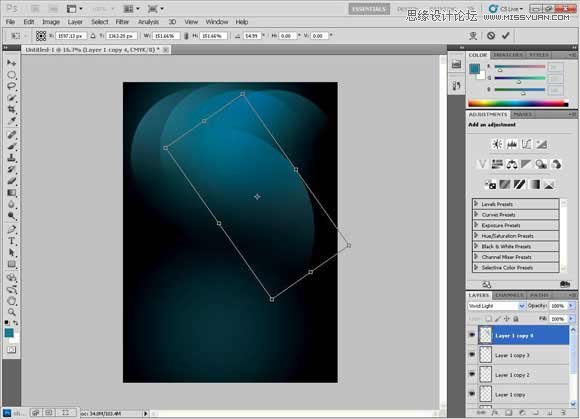Open the CS Live button
580x419 pixels.
(507, 9)
